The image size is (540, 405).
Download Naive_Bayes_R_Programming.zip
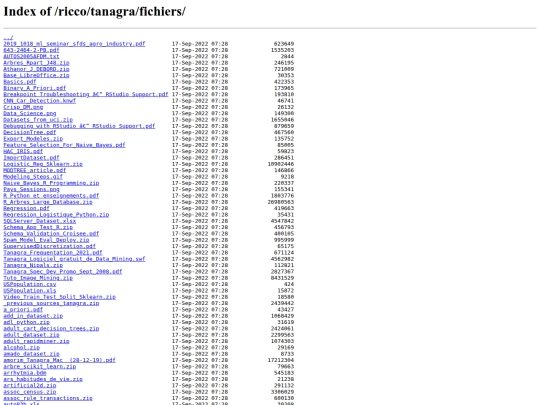pos(51,183)
